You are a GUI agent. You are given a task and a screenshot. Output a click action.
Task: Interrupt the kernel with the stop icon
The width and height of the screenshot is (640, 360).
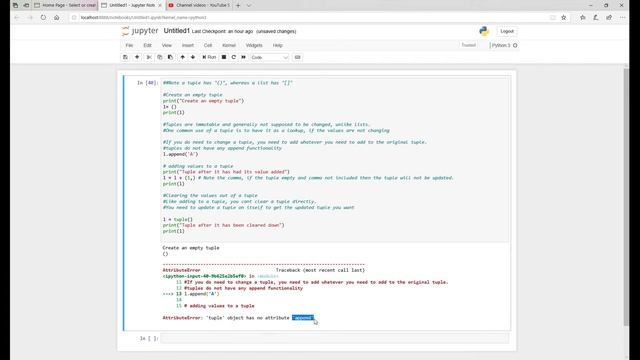(x=224, y=57)
